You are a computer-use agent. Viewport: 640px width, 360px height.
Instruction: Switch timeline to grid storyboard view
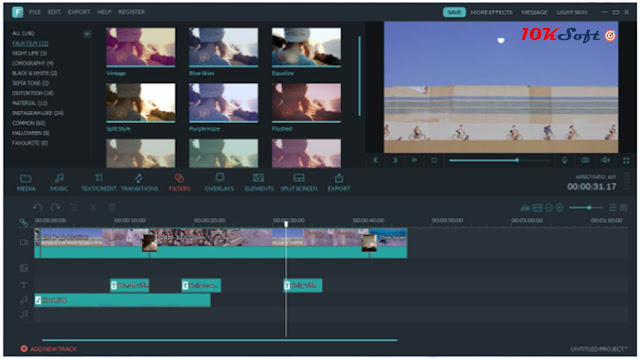[624, 208]
